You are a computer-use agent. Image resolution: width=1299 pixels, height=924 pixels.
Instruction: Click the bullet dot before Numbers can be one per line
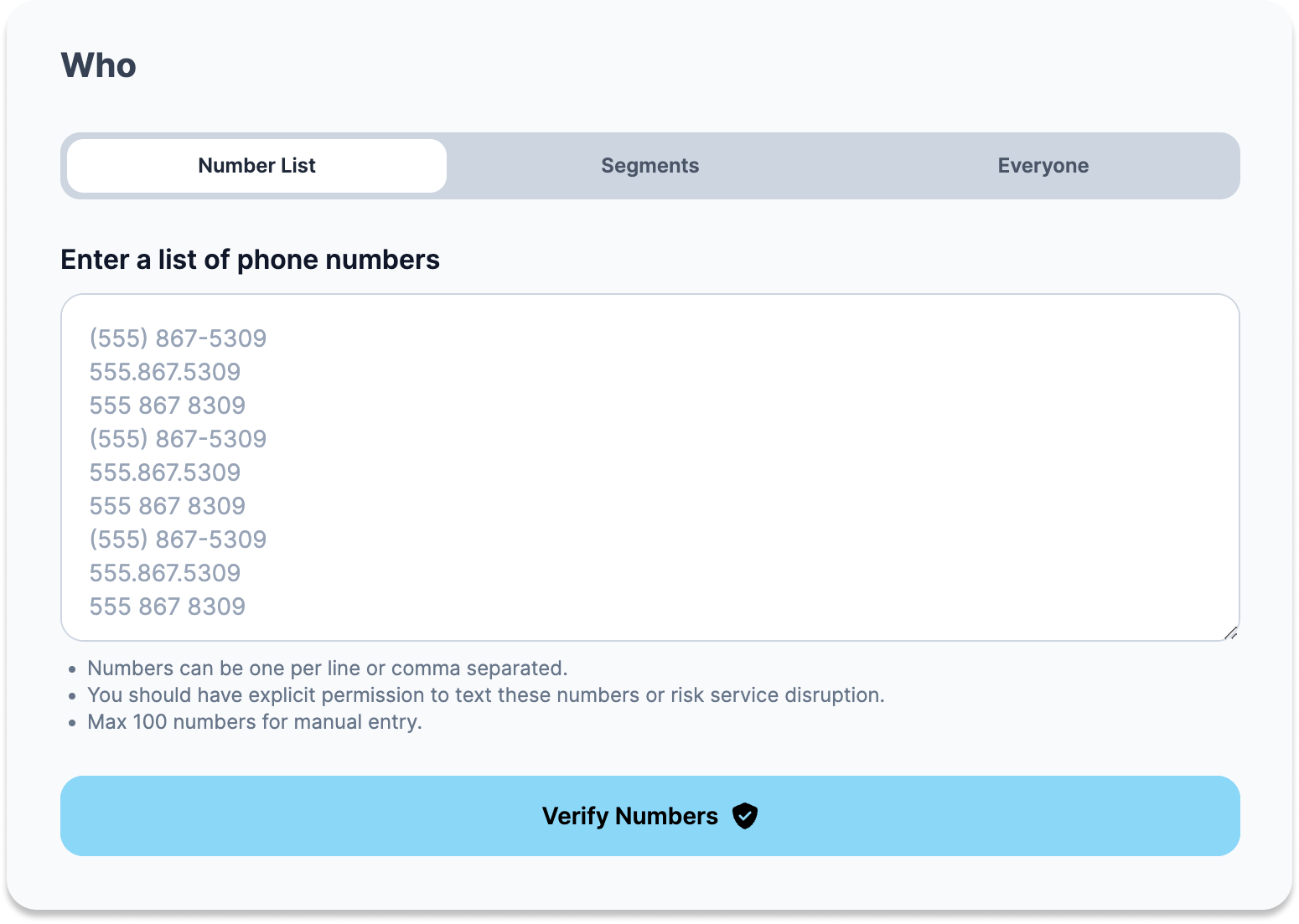[x=72, y=669]
